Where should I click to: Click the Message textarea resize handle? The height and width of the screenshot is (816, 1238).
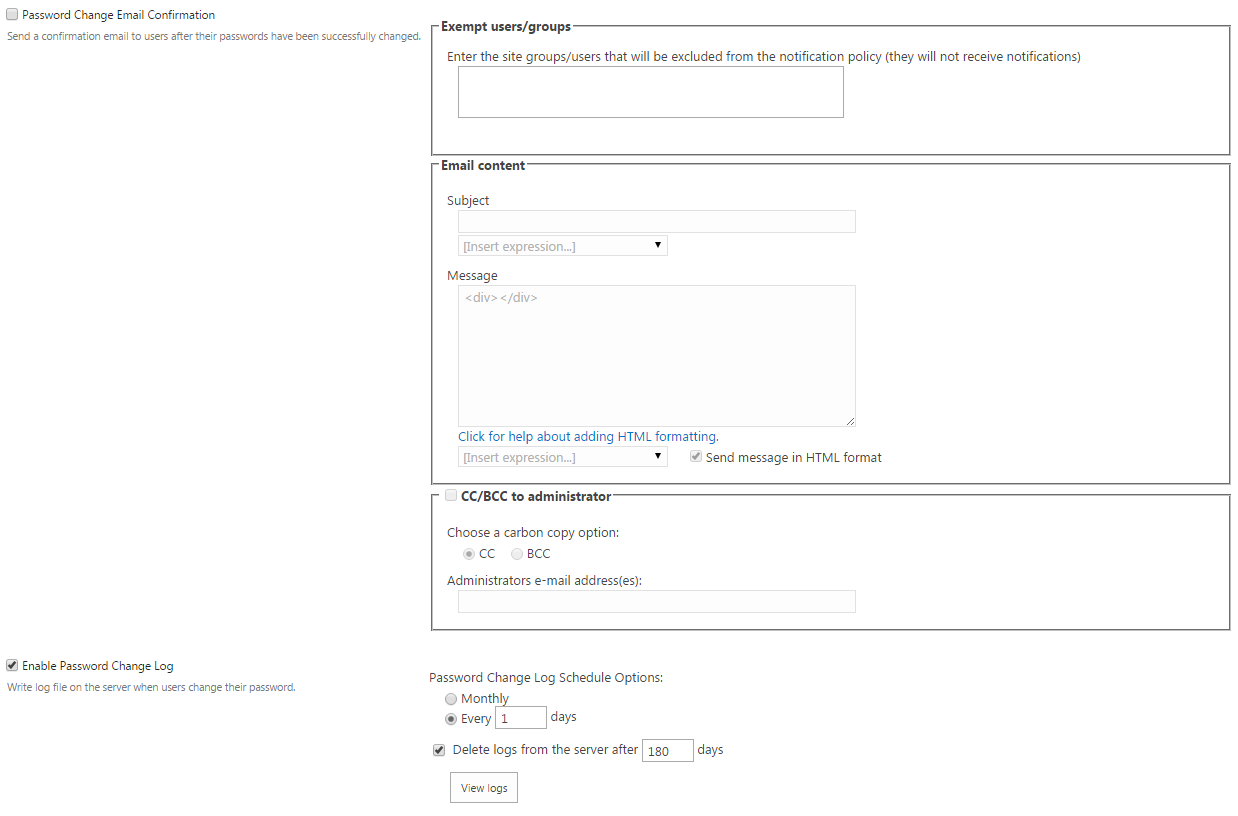coord(850,422)
